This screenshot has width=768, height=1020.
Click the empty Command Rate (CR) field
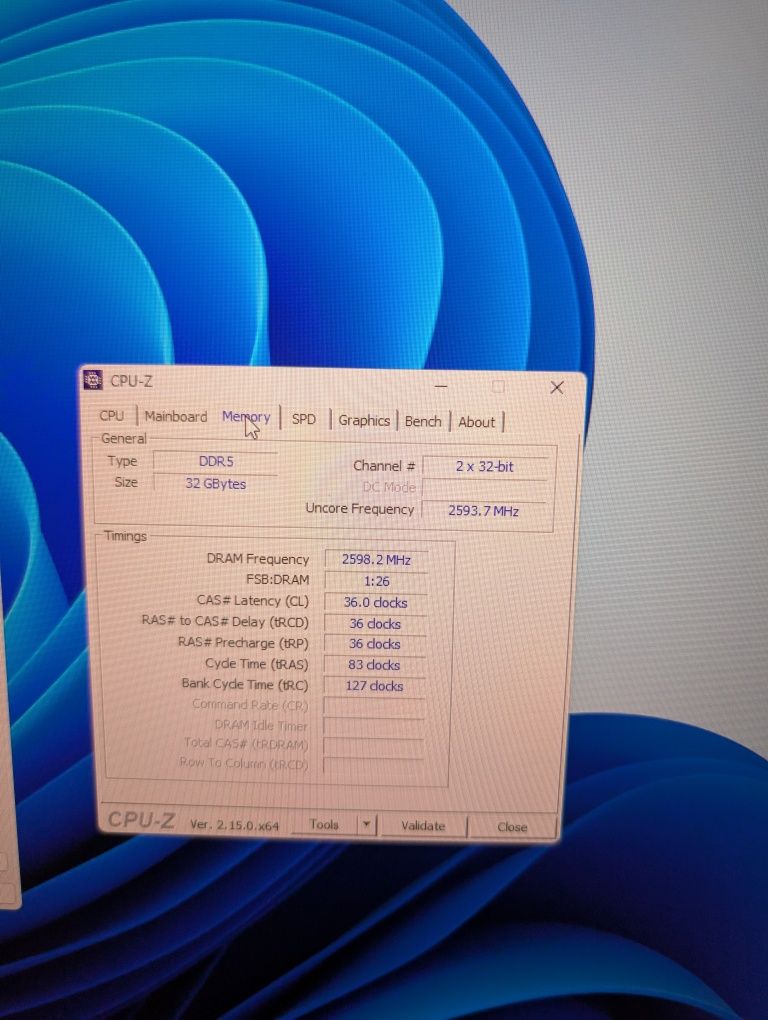375,707
